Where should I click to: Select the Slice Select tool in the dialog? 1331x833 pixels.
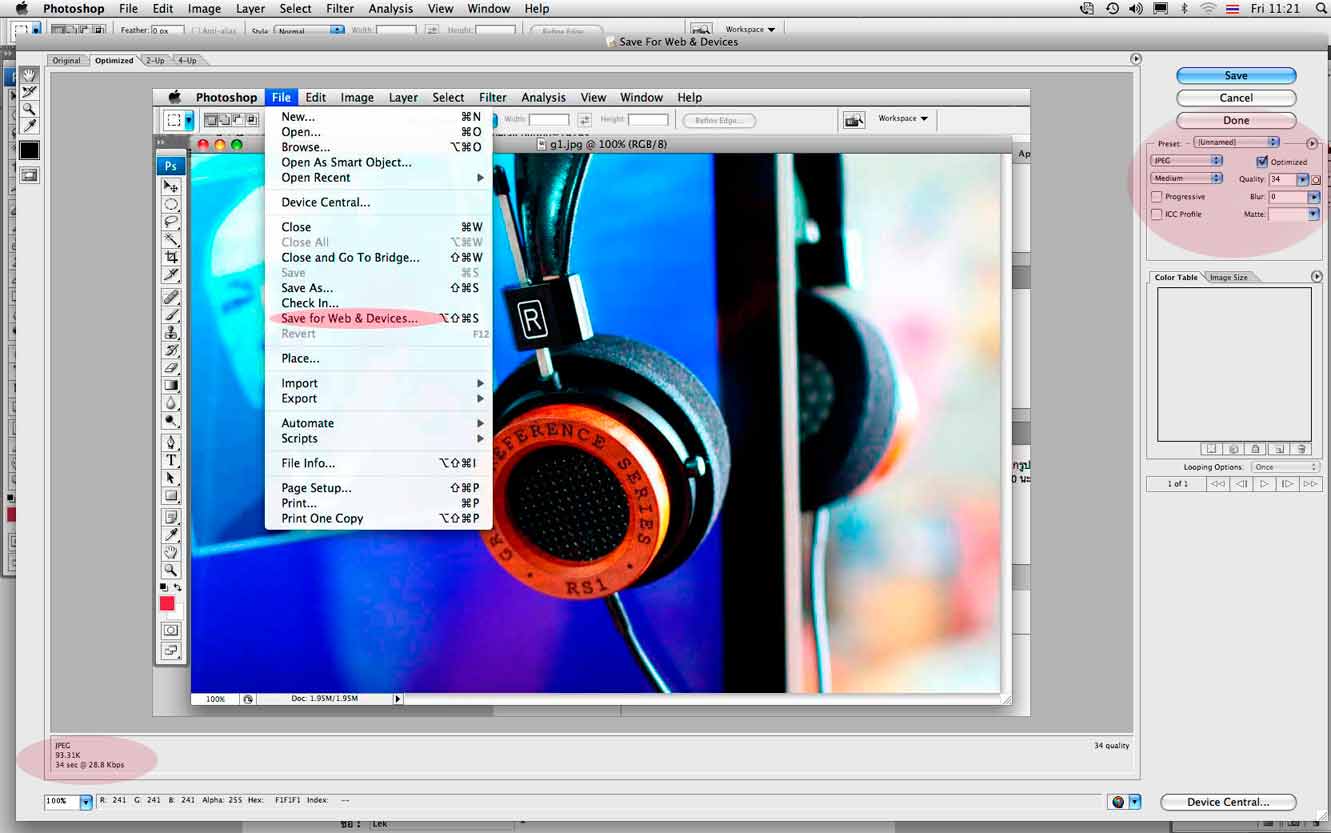point(30,92)
